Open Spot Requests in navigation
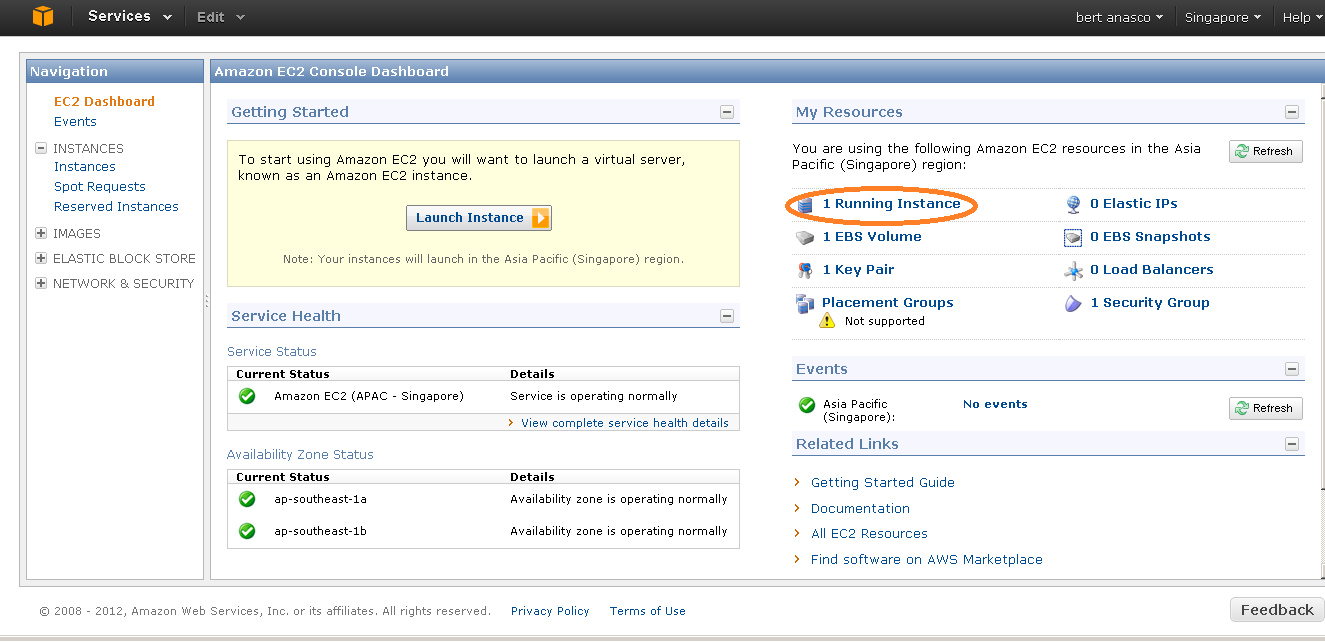The width and height of the screenshot is (1325, 642). click(x=100, y=186)
